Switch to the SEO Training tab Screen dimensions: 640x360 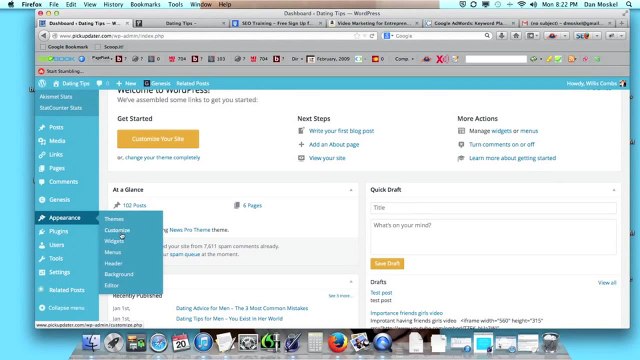pyautogui.click(x=276, y=23)
